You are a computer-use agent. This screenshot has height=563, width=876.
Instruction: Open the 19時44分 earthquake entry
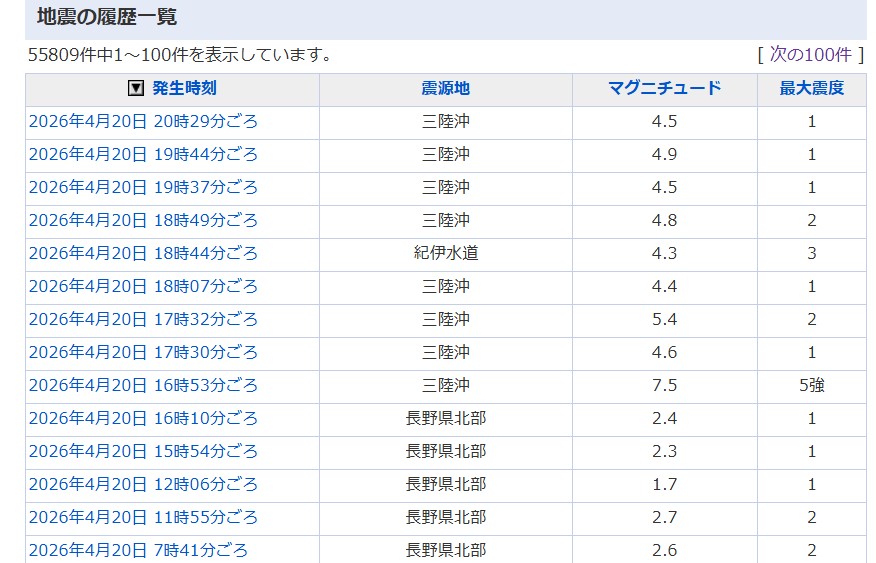143,155
